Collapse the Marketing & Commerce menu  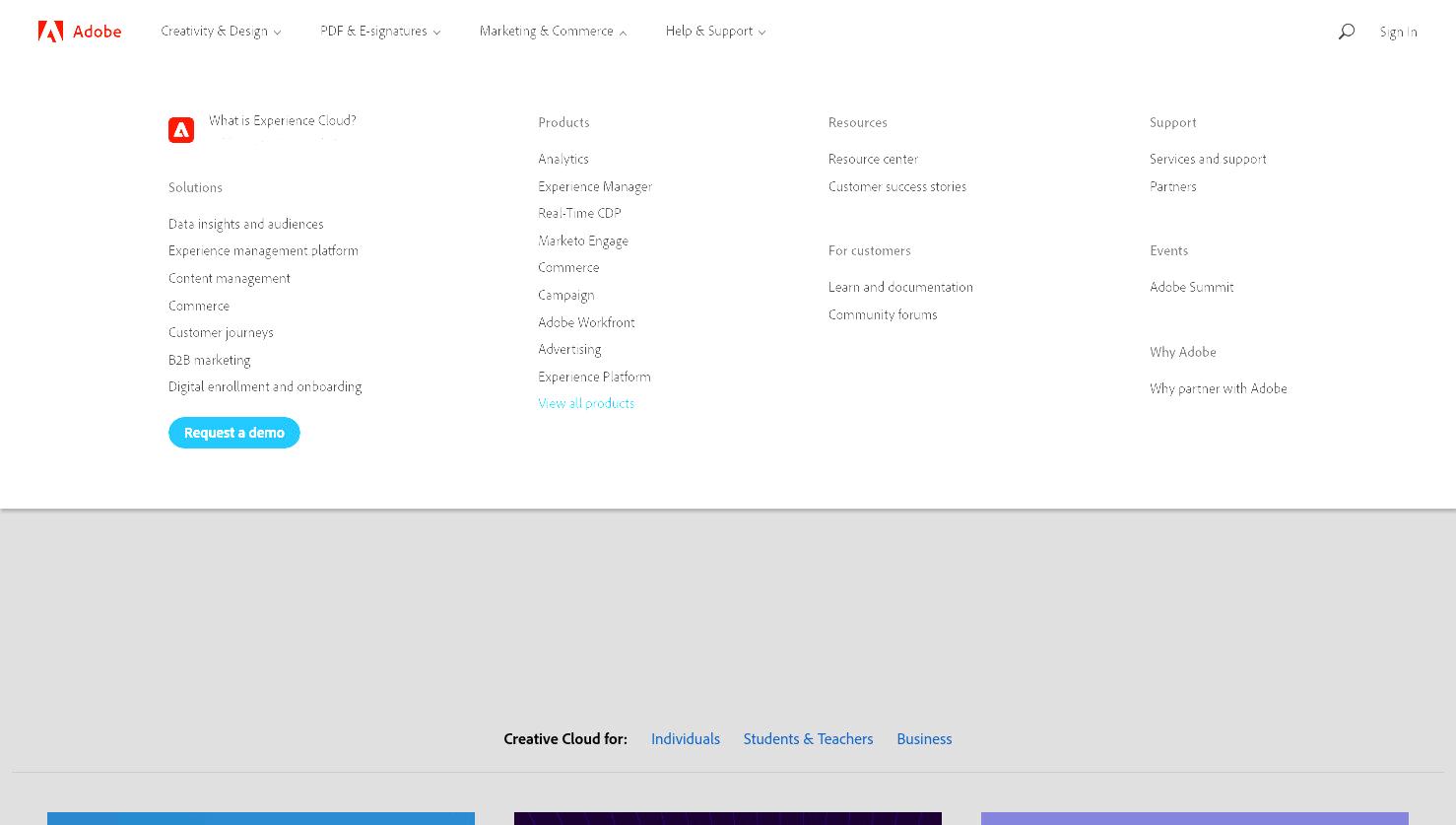coord(553,32)
